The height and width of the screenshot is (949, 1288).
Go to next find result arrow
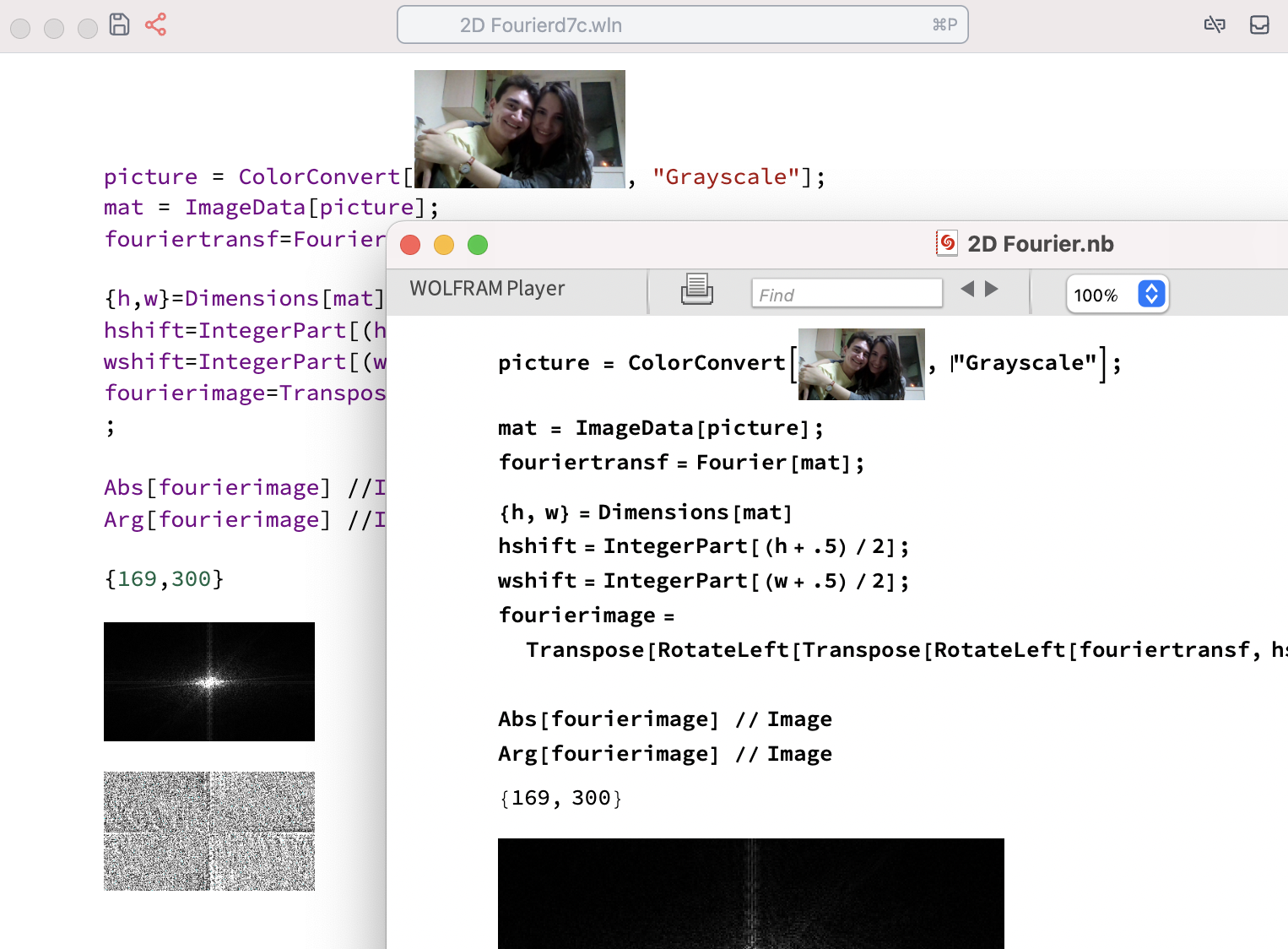(992, 289)
